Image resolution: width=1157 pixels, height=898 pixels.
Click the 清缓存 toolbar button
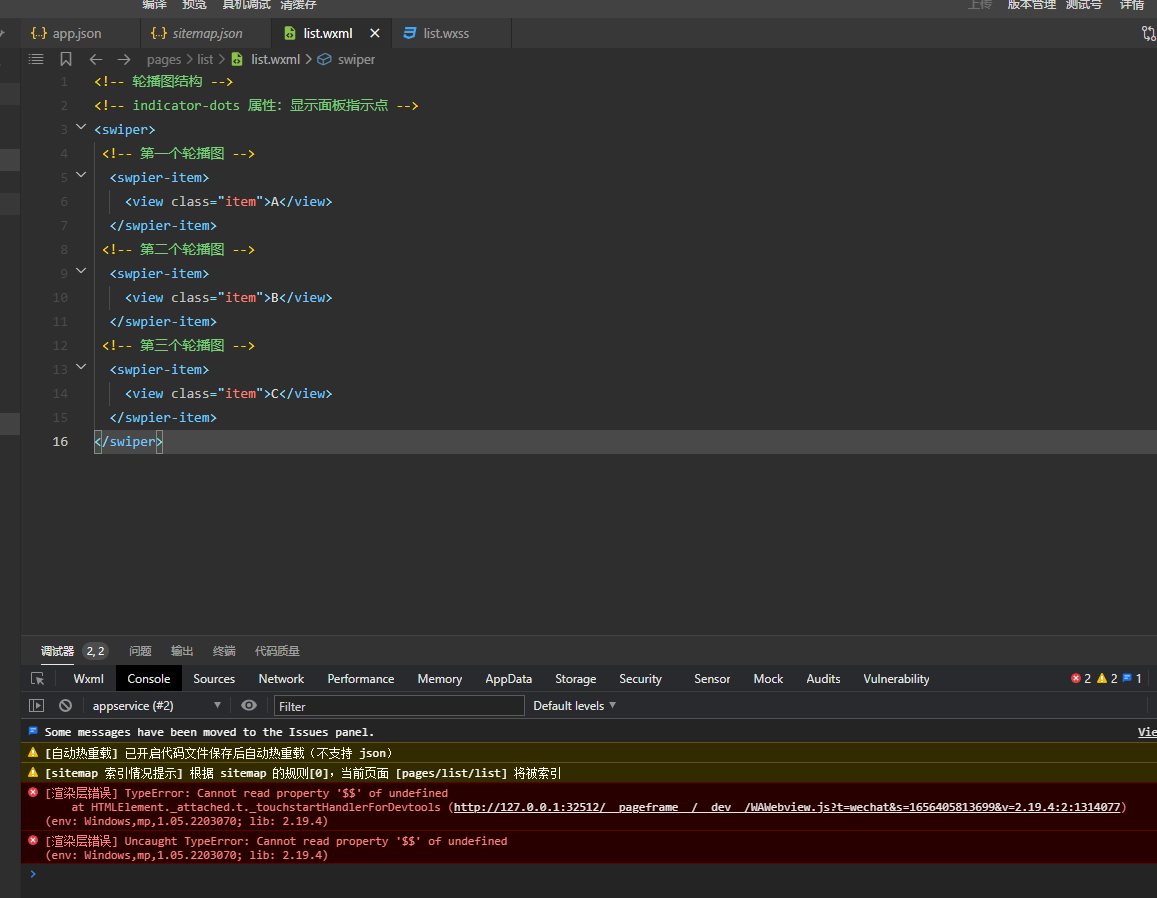(298, 5)
